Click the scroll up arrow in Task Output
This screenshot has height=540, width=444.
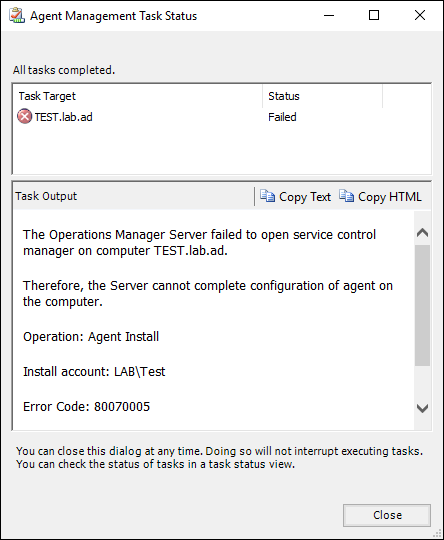click(422, 233)
